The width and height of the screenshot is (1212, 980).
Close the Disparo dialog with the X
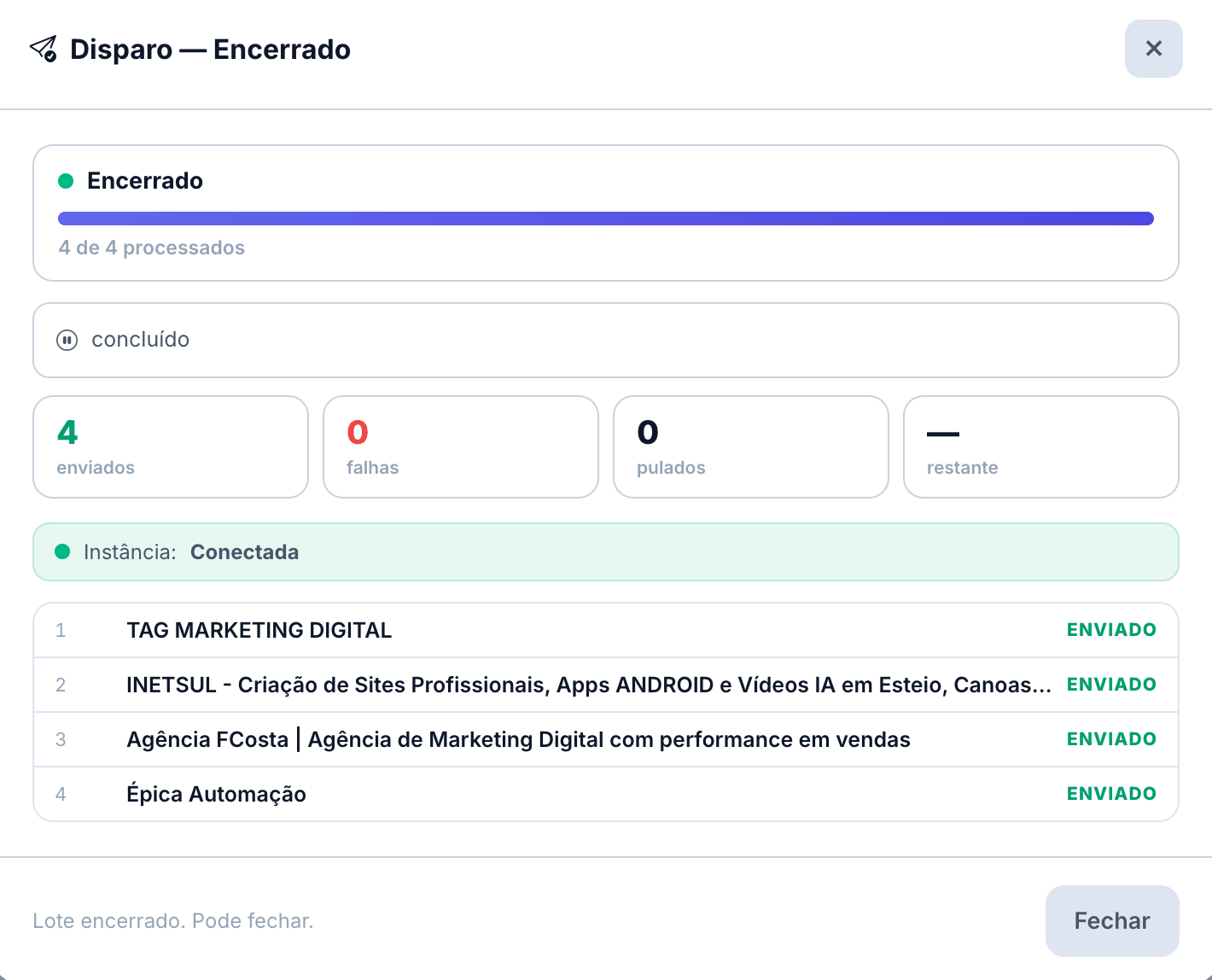(1153, 49)
